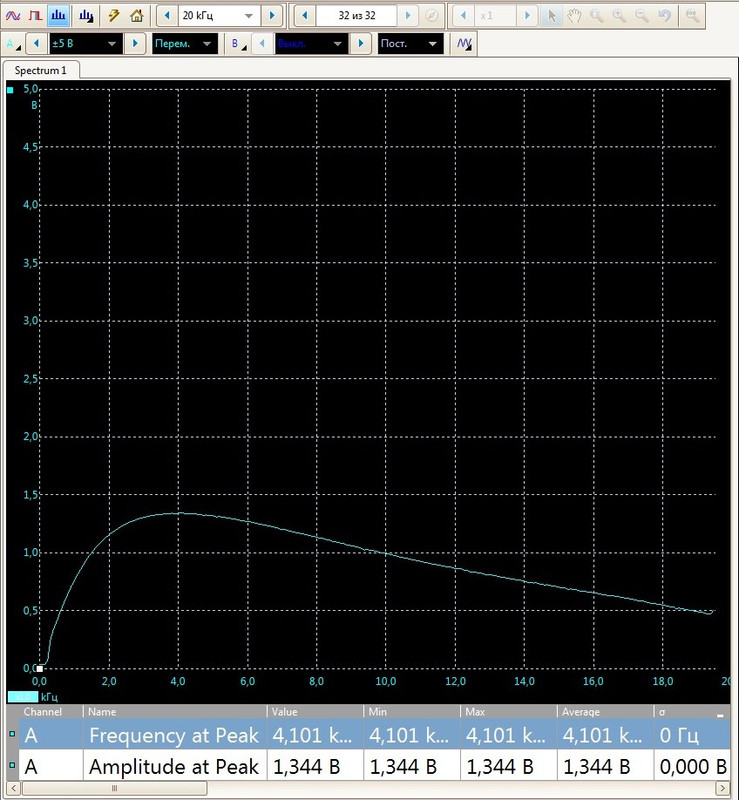Click the Min column header
This screenshot has width=739, height=800.
click(411, 712)
